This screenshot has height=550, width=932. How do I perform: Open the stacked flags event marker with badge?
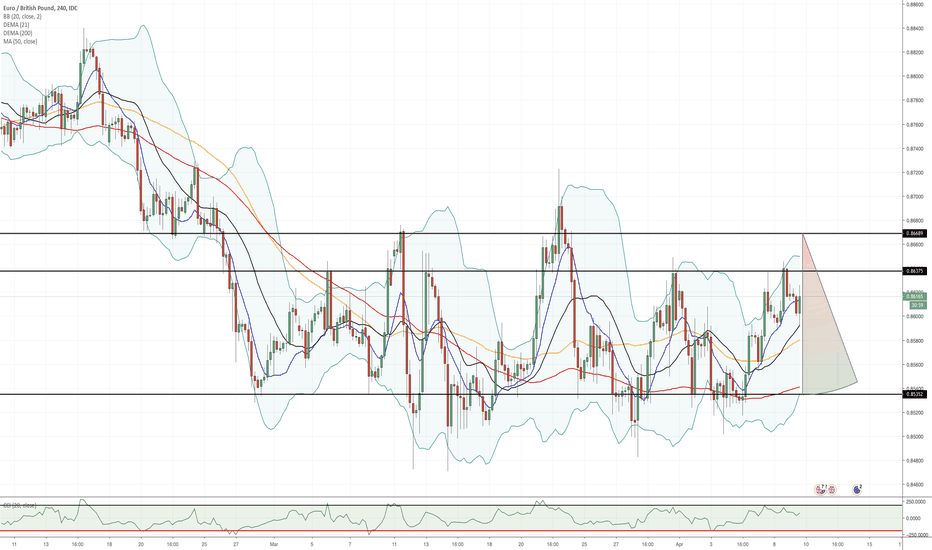(821, 489)
